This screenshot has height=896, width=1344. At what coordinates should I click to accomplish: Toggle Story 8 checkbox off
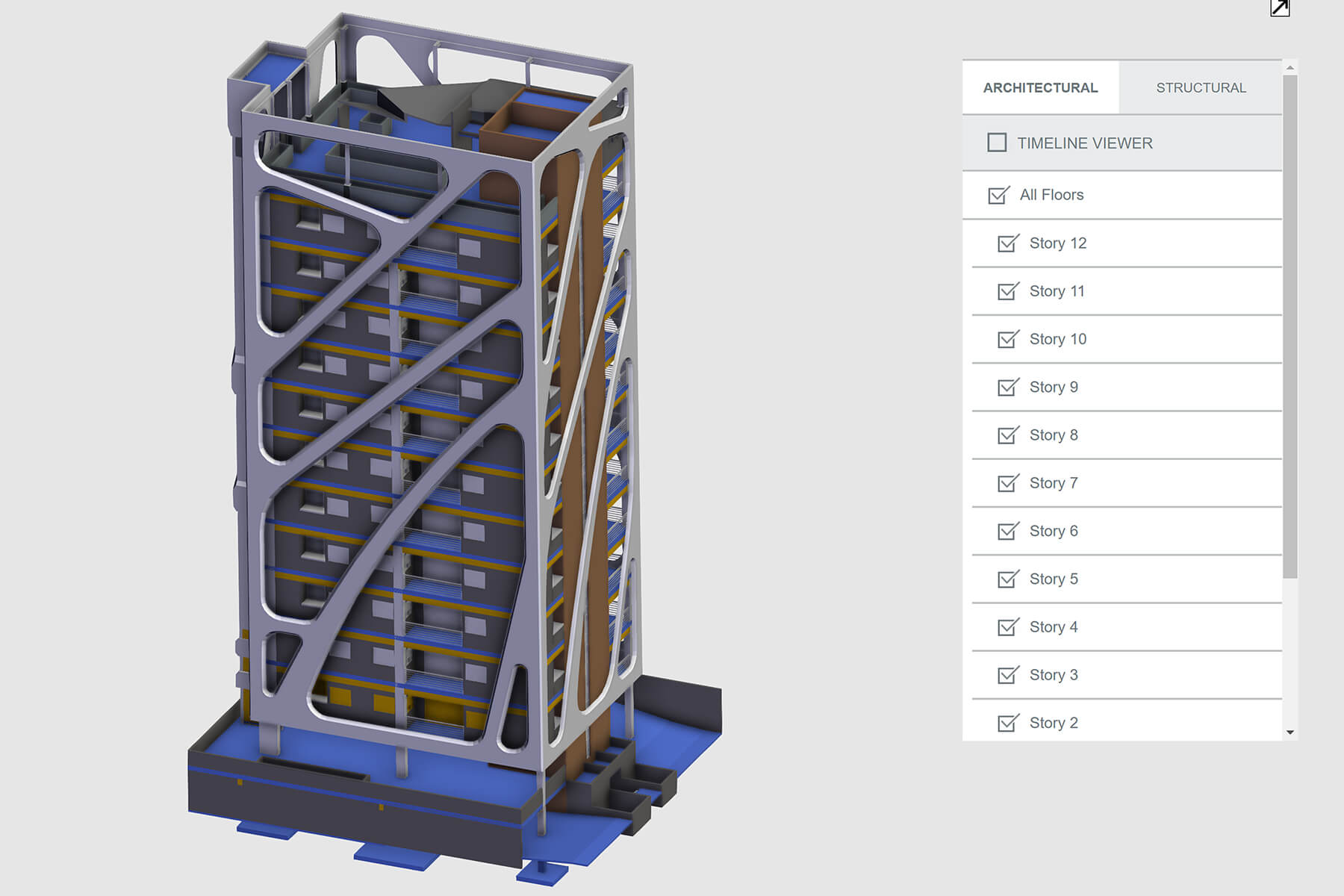point(1008,435)
